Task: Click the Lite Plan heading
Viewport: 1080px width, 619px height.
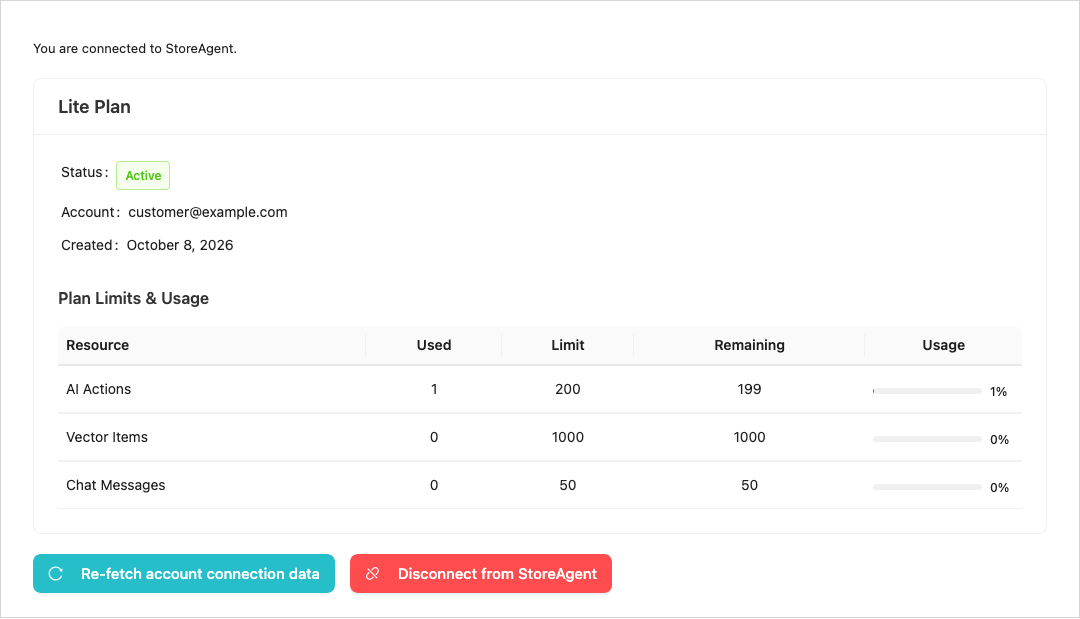Action: [x=94, y=107]
